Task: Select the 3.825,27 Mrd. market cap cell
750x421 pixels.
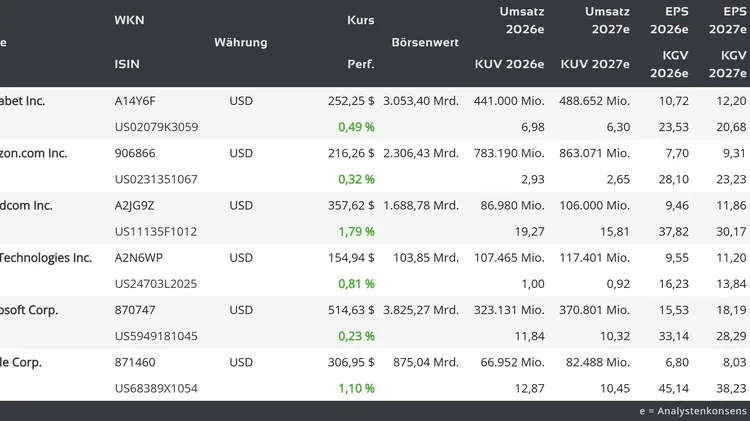Action: coord(421,310)
